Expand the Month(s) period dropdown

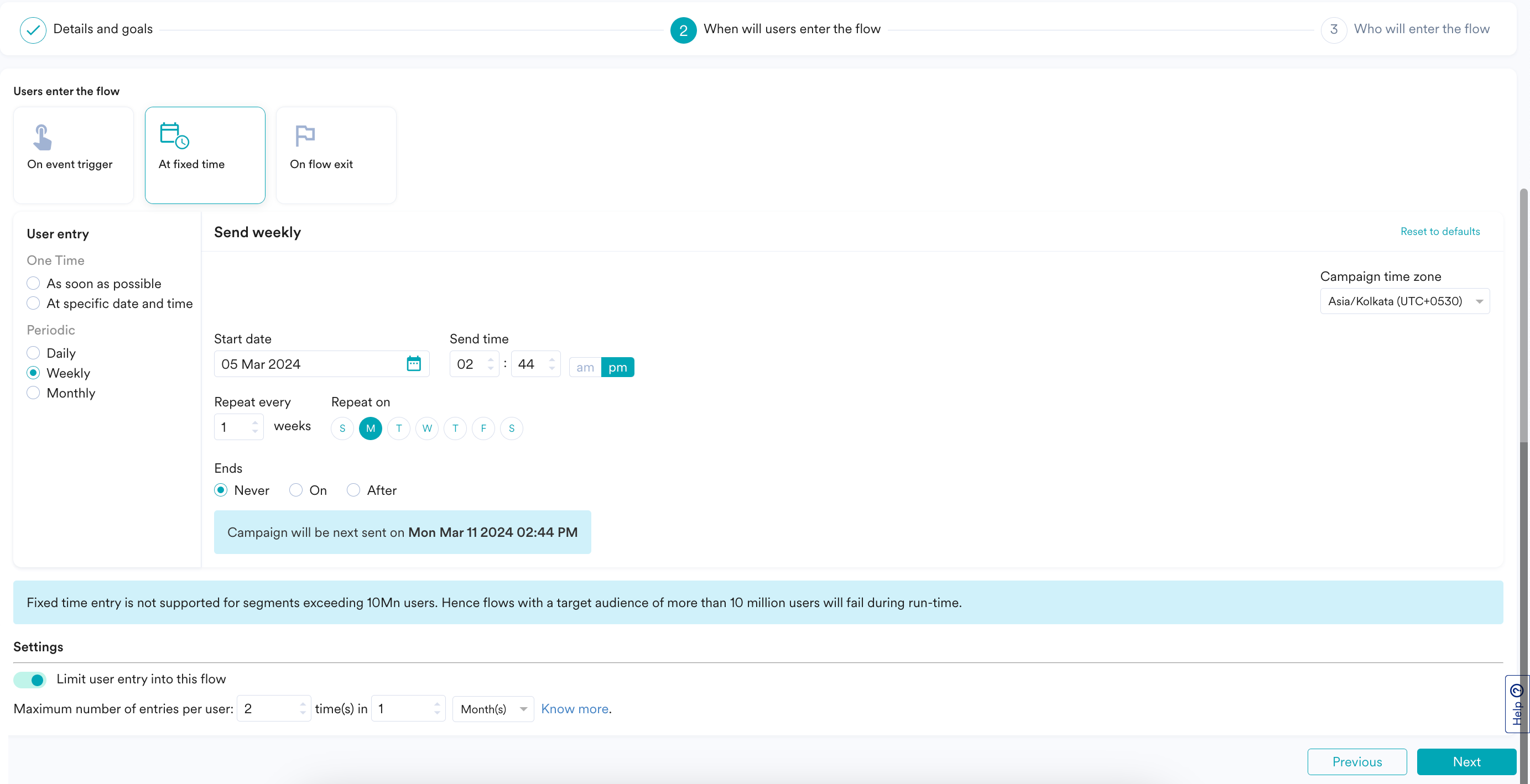click(493, 709)
